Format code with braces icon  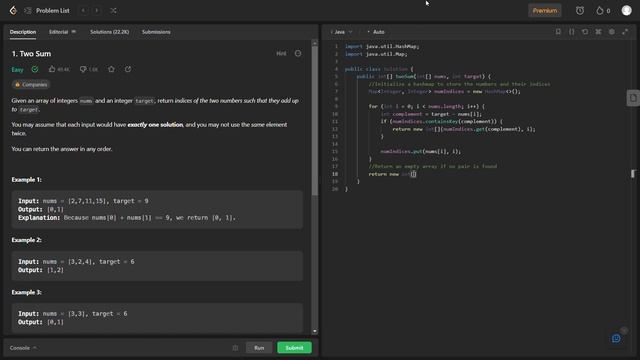[571, 32]
